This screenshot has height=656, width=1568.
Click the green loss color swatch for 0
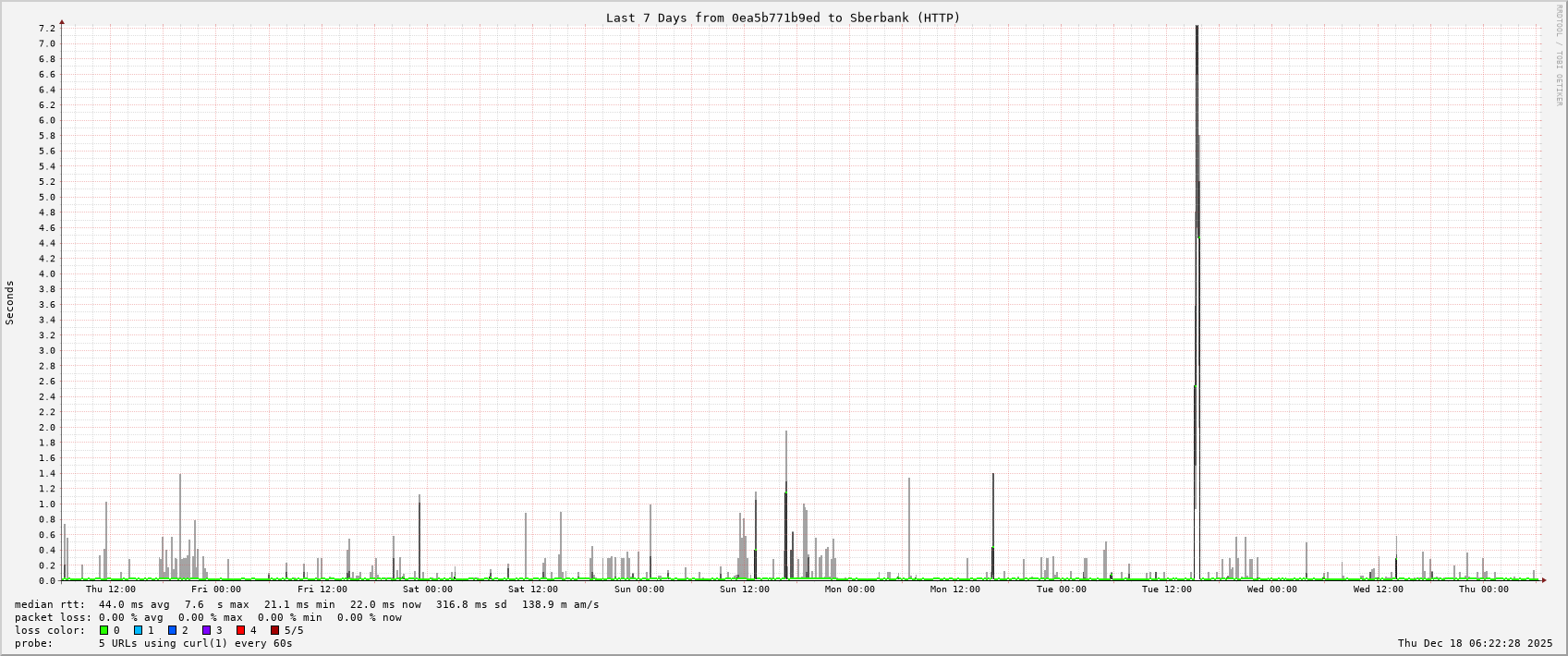click(103, 630)
